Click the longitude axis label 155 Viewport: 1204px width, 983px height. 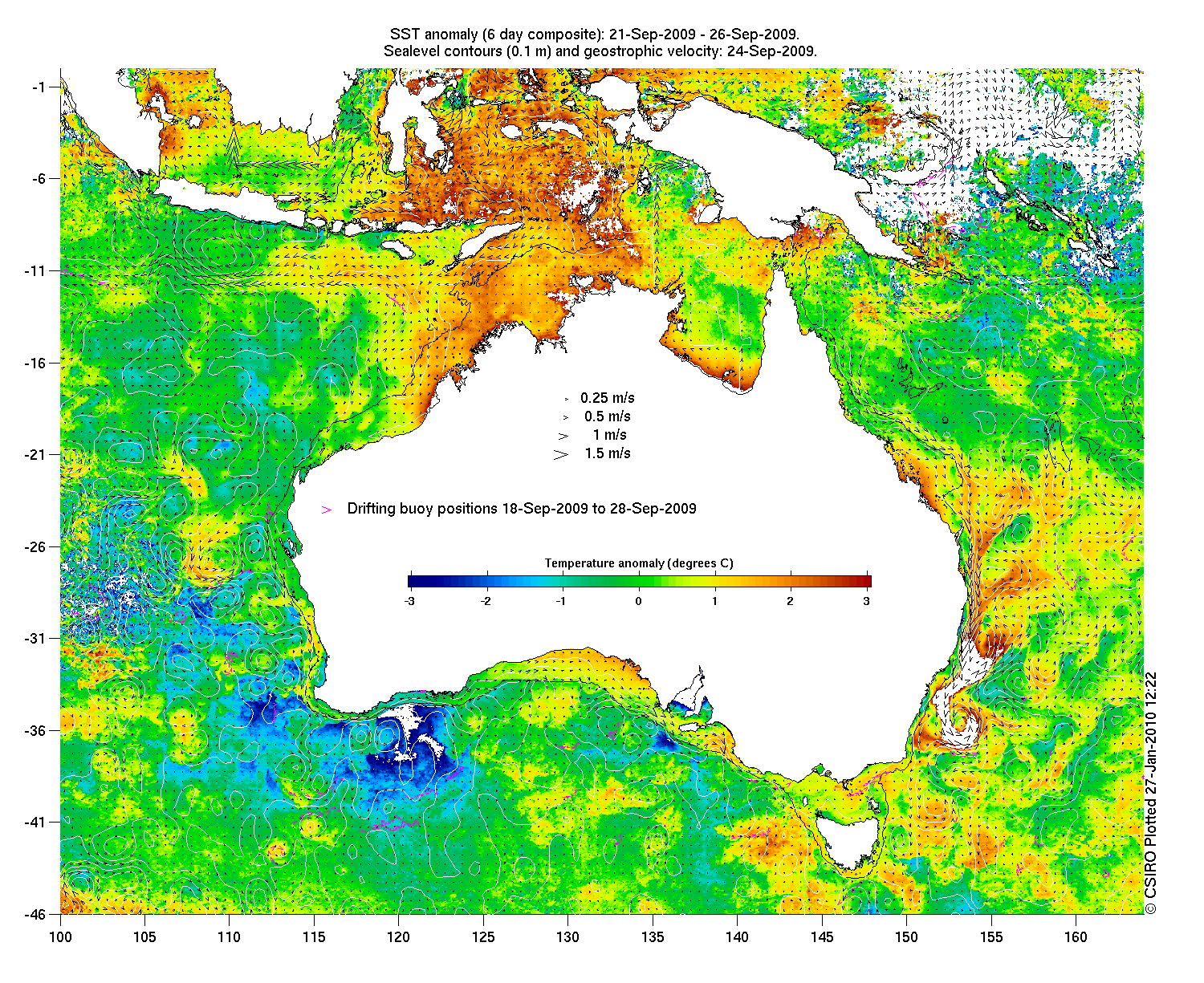coord(991,937)
